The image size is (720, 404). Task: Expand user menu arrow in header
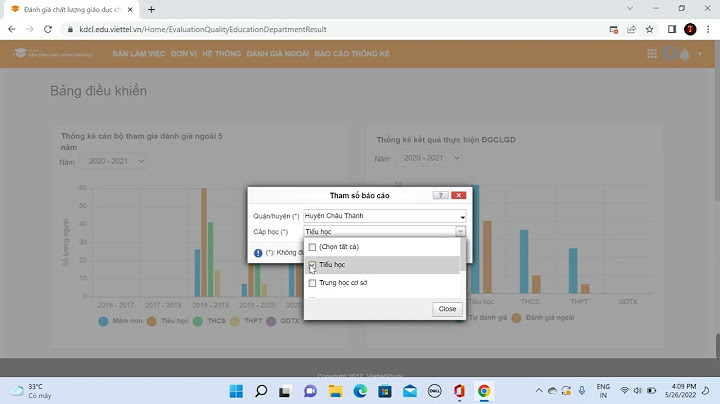[x=700, y=54]
